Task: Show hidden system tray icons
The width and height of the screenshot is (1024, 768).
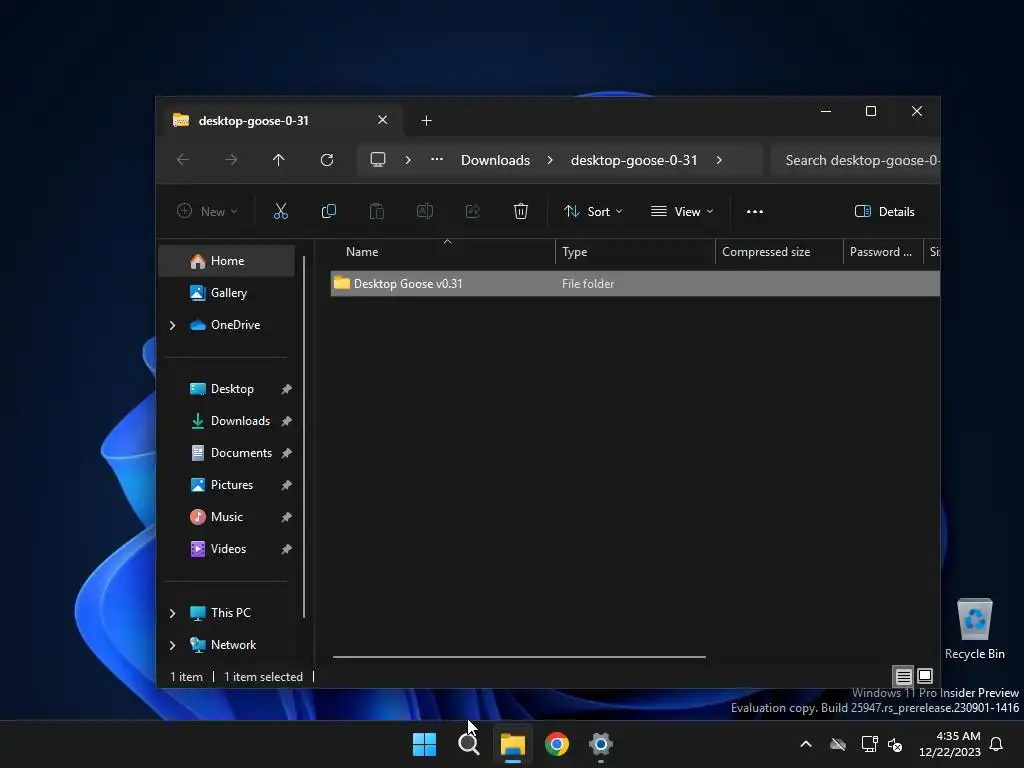Action: 806,744
